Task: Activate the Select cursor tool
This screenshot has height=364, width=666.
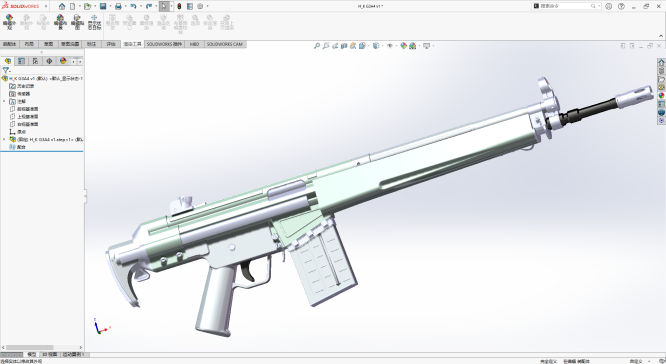Action: point(164,6)
